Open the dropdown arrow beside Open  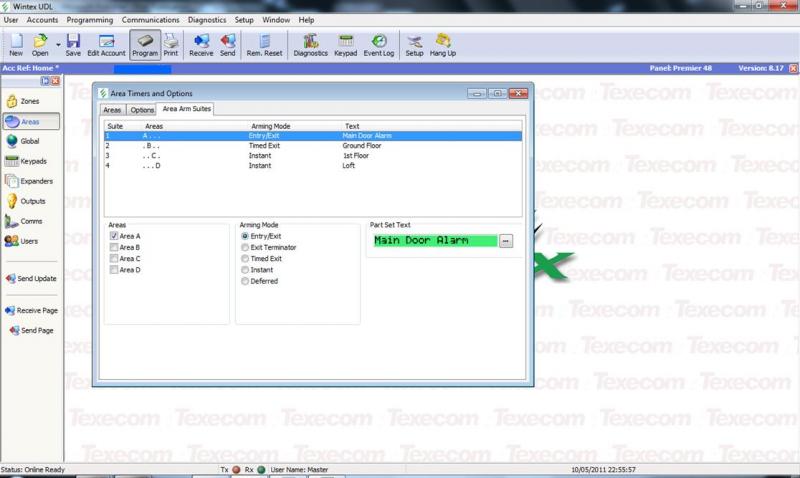(x=58, y=44)
